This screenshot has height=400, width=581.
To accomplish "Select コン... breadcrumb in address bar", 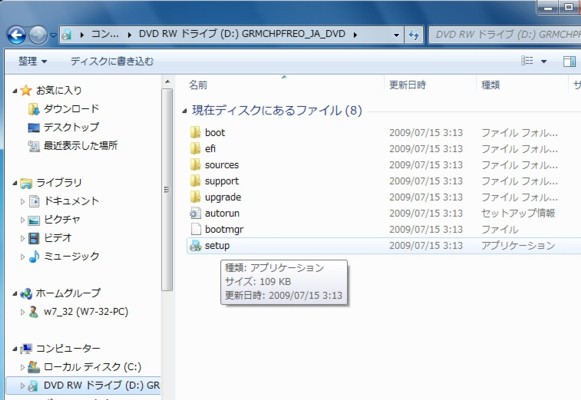I will pyautogui.click(x=105, y=34).
